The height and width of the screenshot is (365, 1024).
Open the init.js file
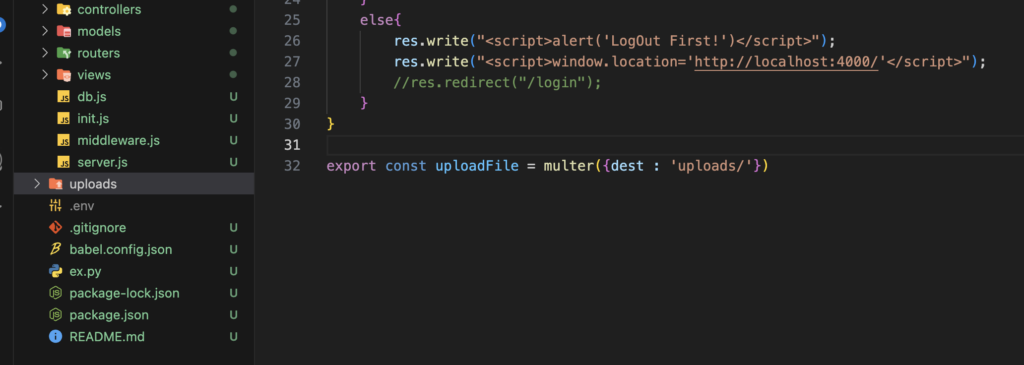point(93,119)
